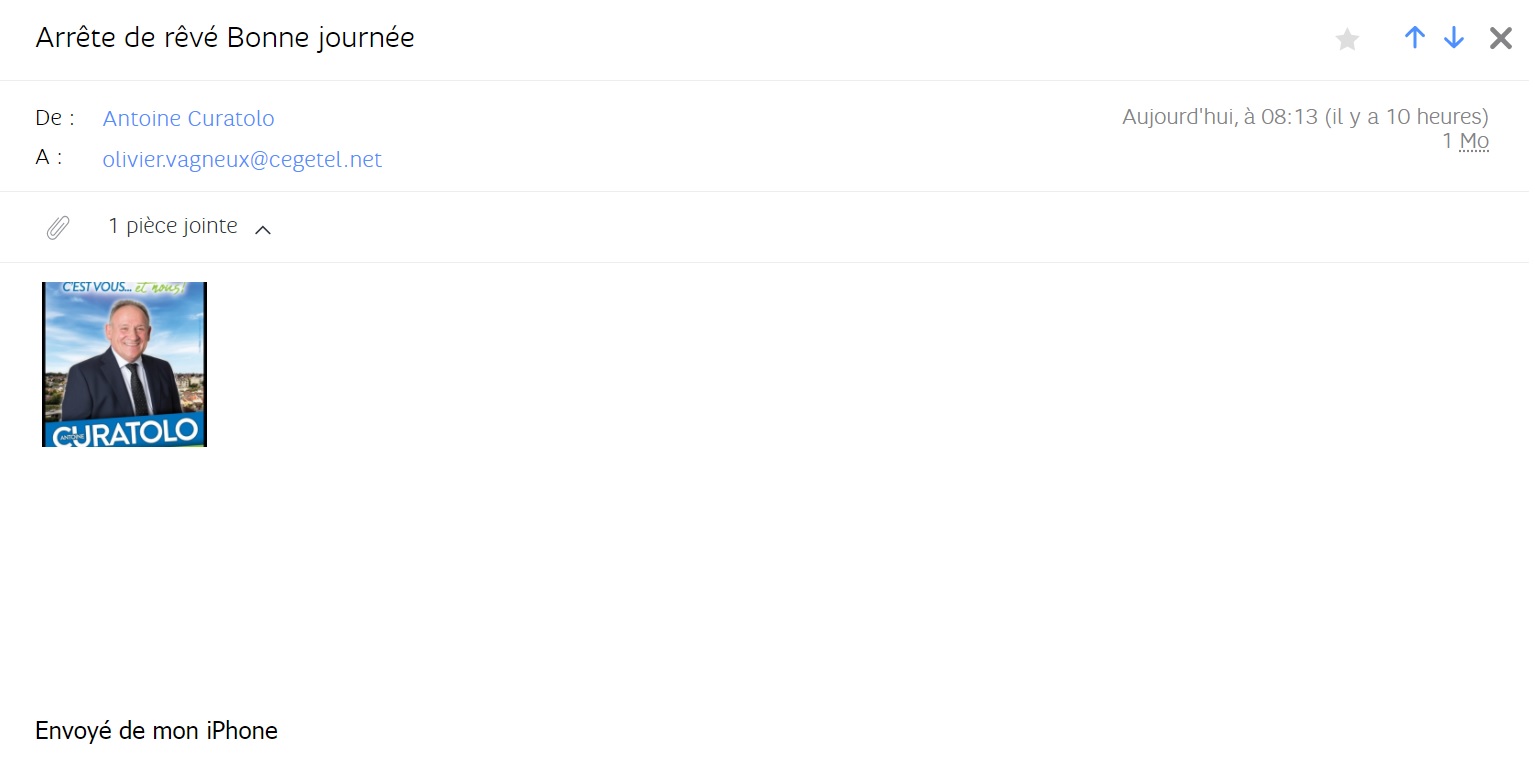Open the Curatolo poster attachment thumbnail
Screen dimensions: 1535x764
point(124,364)
